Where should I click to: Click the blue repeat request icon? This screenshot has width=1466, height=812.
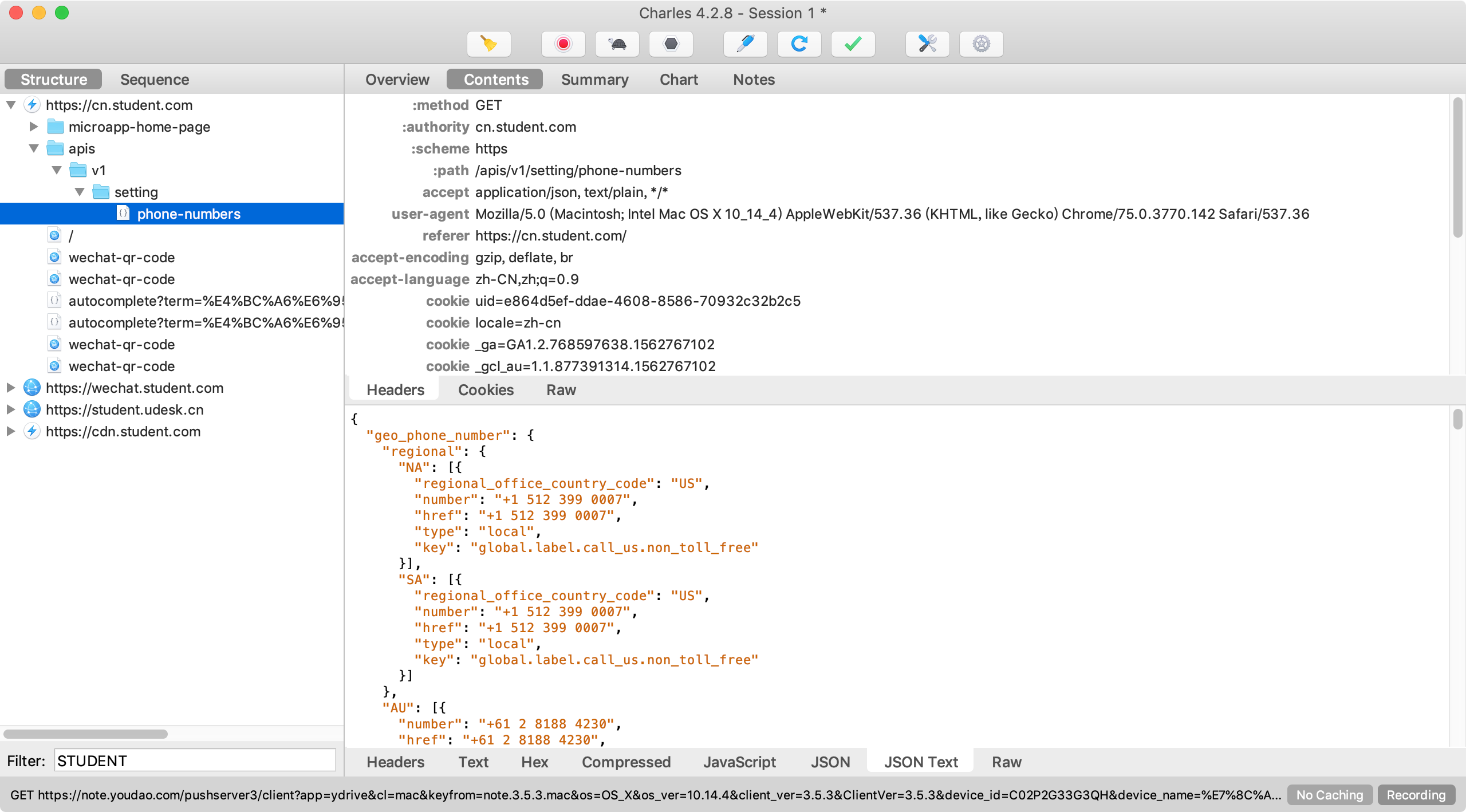click(799, 44)
